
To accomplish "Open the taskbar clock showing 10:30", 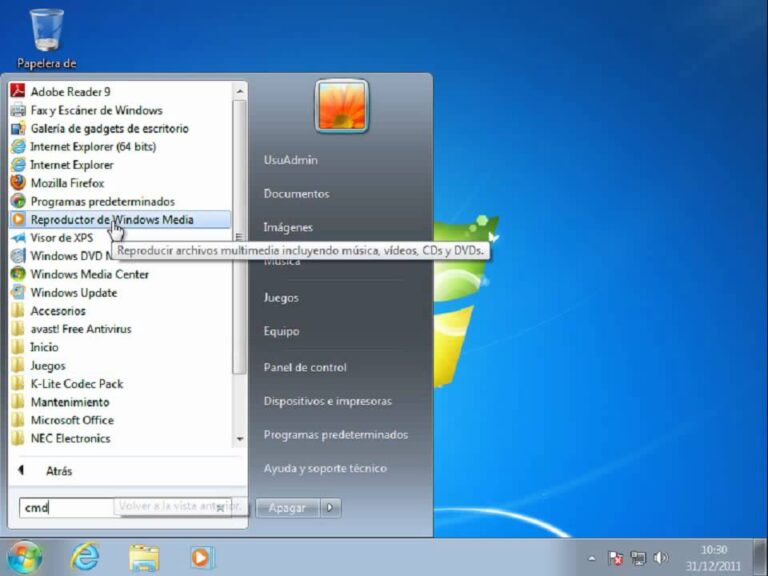I will [x=713, y=558].
